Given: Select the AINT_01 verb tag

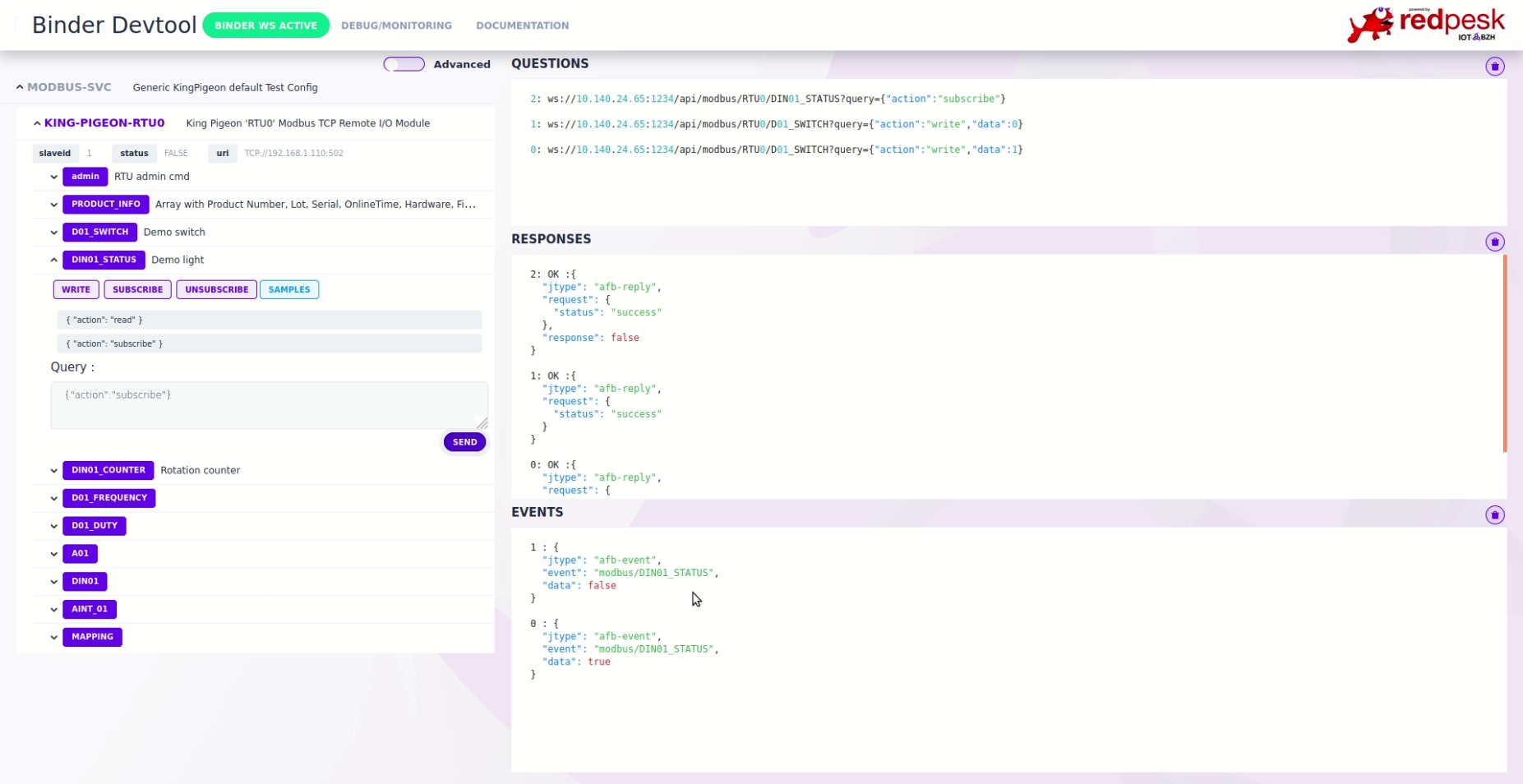Looking at the screenshot, I should click(x=89, y=610).
